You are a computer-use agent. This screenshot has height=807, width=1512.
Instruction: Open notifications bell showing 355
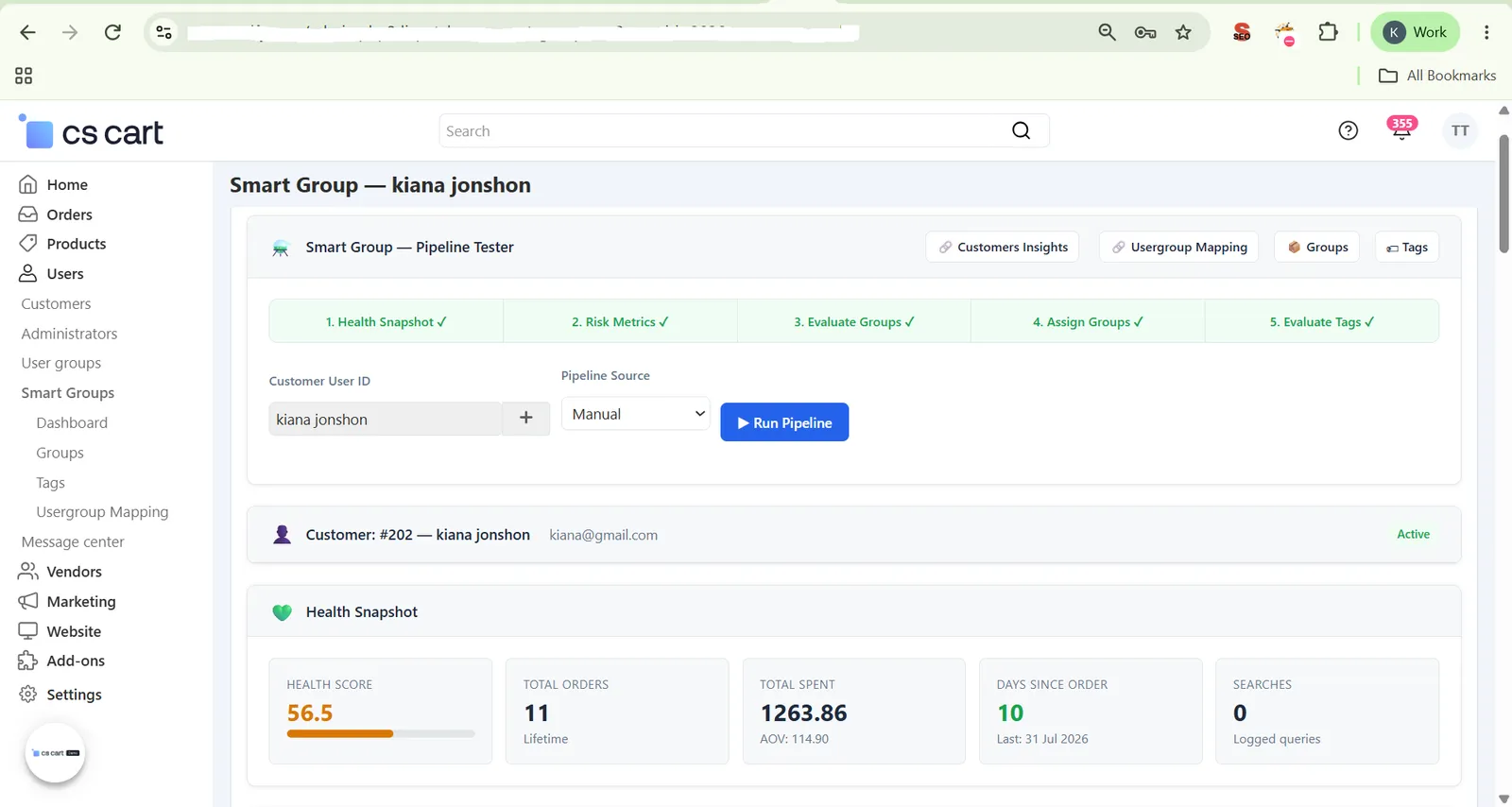(x=1401, y=129)
